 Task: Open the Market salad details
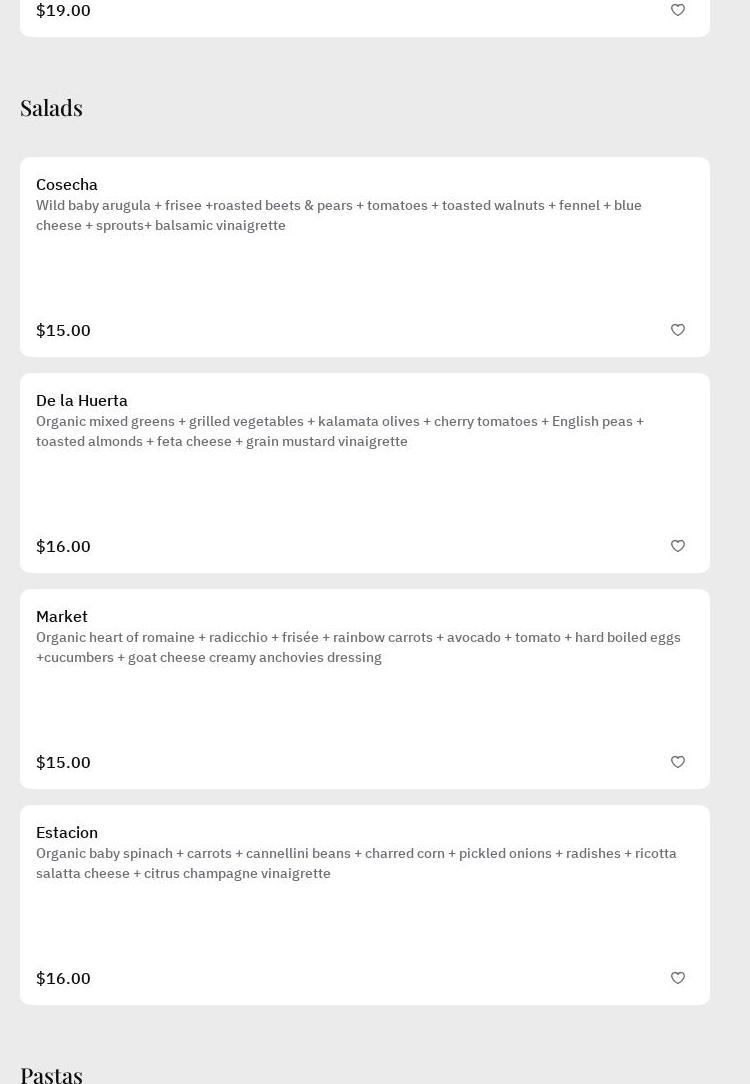[62, 617]
